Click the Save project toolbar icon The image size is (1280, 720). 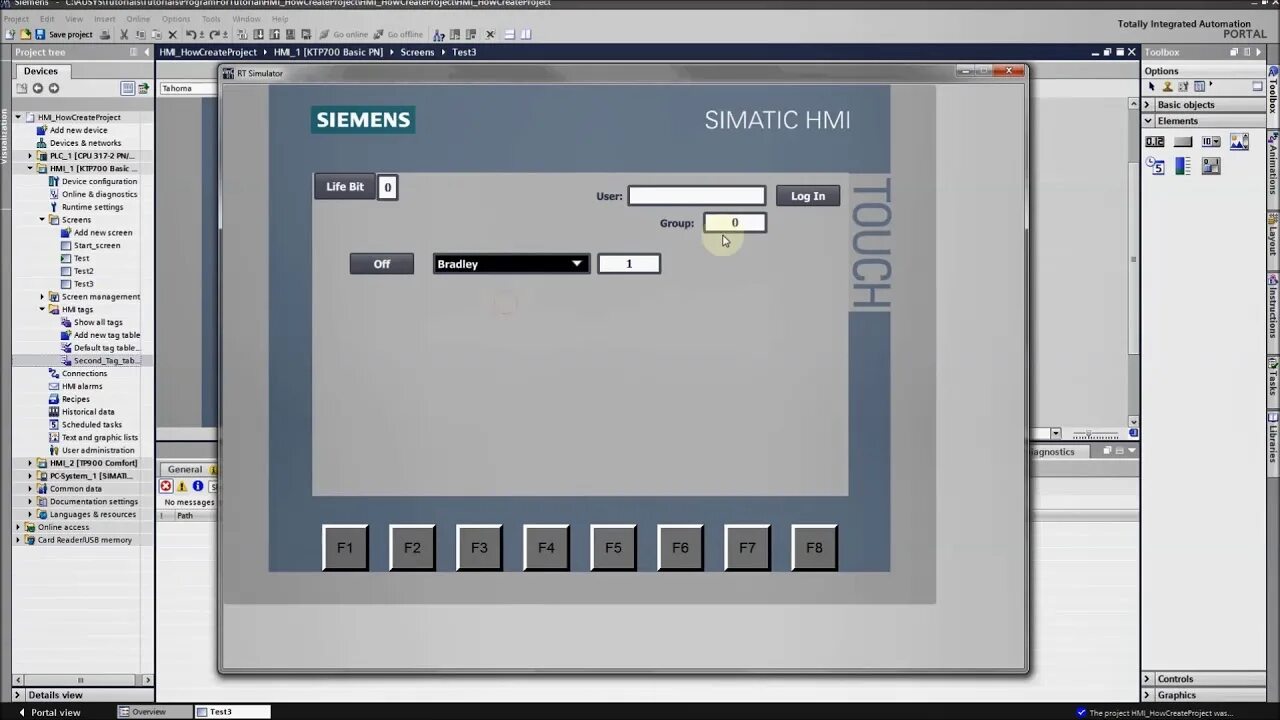click(40, 34)
